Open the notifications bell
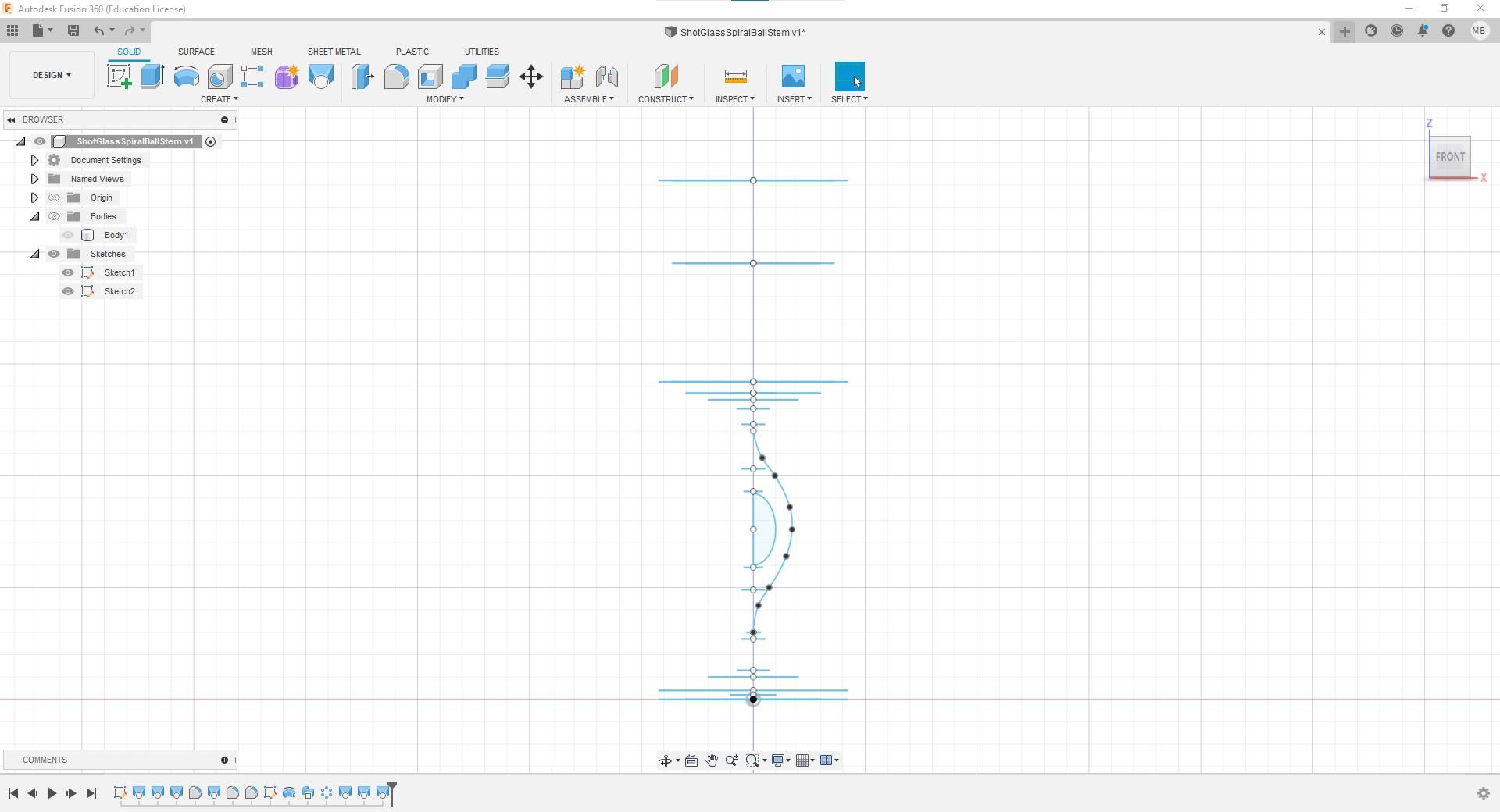The height and width of the screenshot is (812, 1500). click(1423, 31)
